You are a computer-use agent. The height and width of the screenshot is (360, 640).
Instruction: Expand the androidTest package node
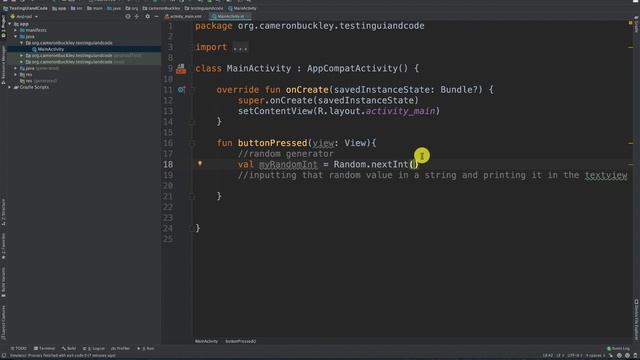coord(22,56)
